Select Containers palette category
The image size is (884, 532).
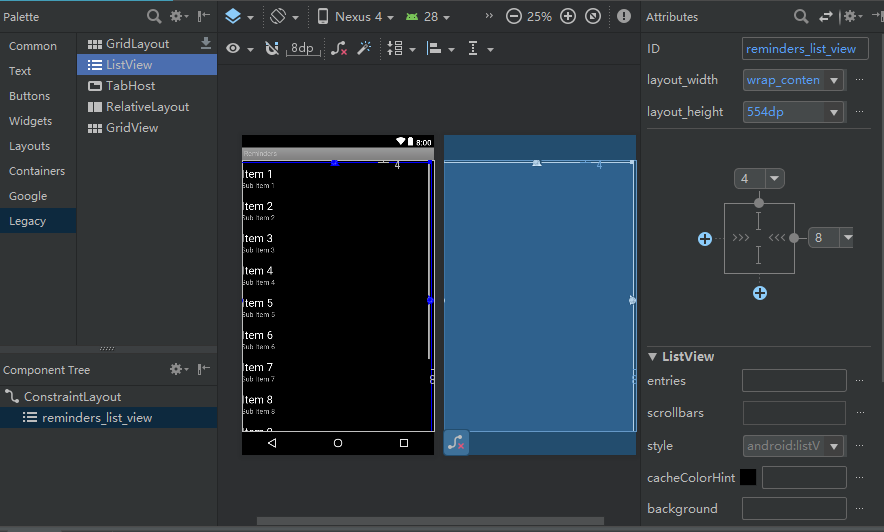coord(37,171)
